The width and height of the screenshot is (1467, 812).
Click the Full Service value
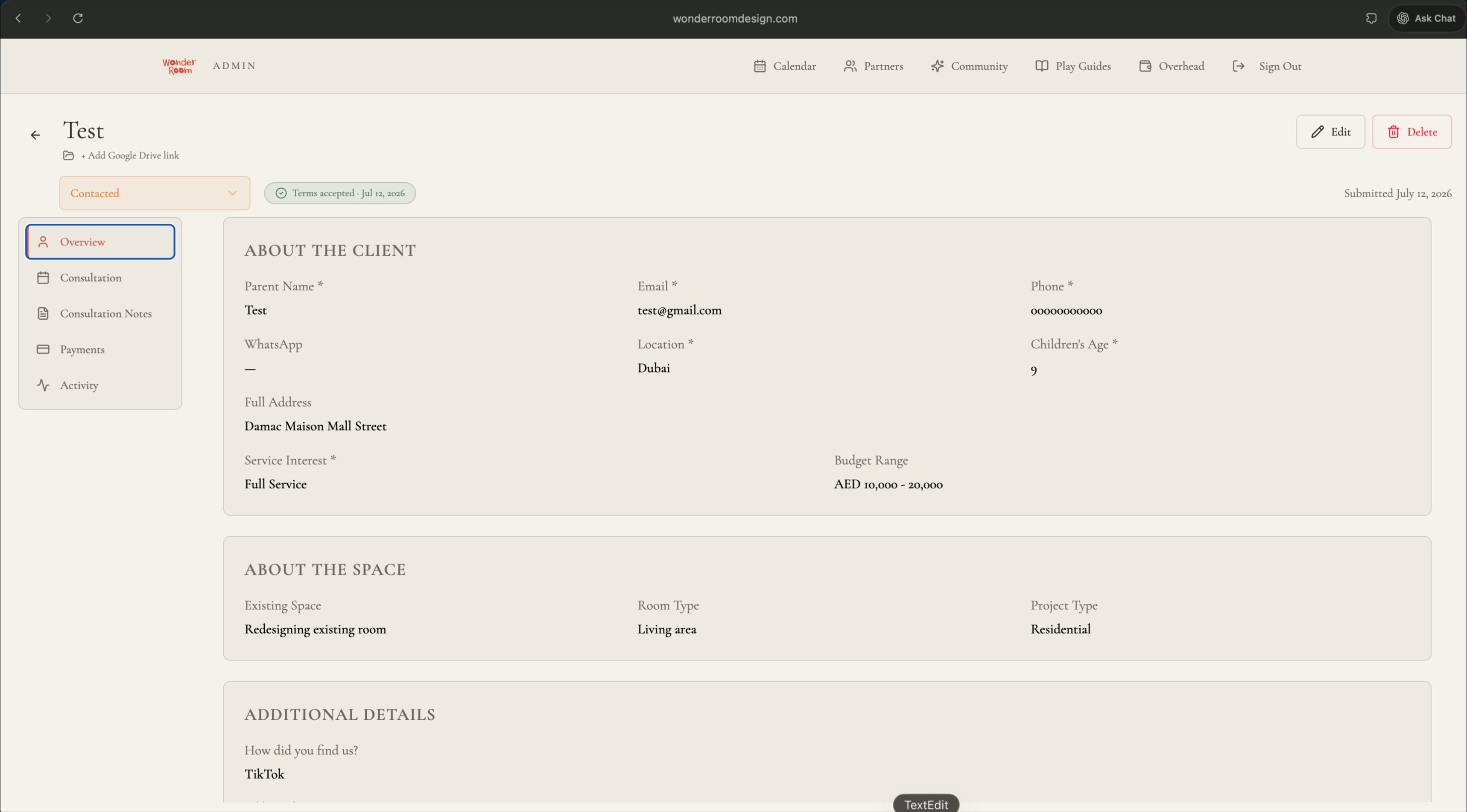coord(276,484)
